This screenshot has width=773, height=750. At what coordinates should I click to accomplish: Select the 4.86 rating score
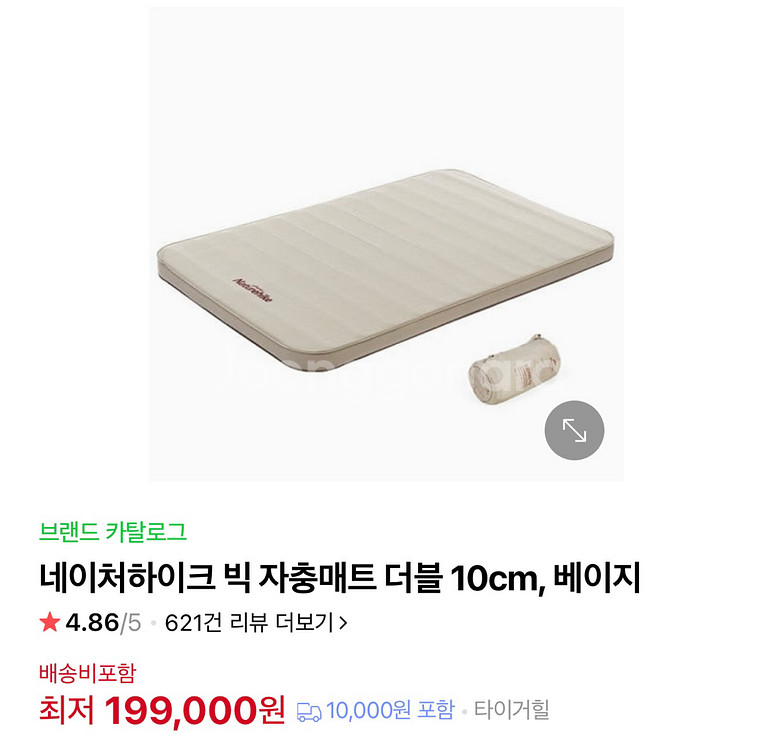(x=92, y=622)
